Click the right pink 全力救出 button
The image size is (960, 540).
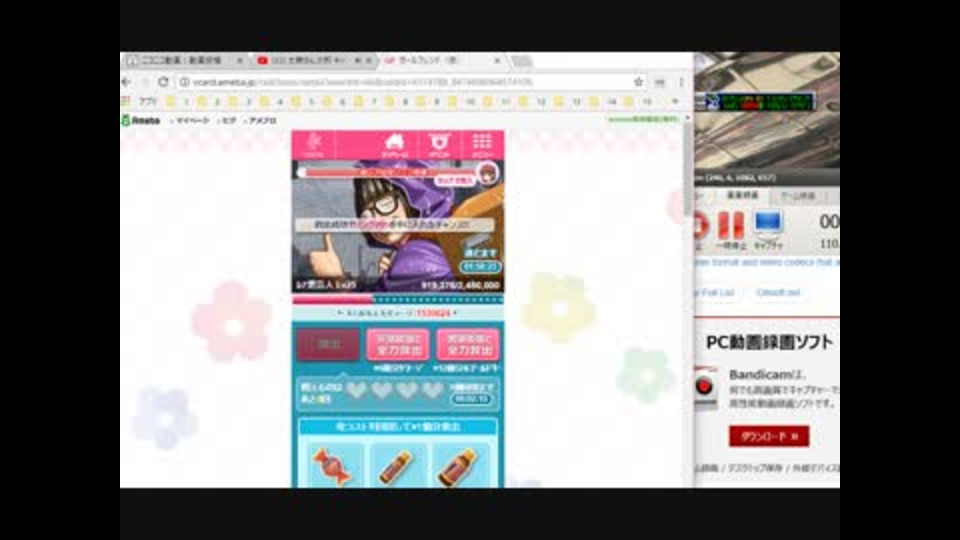468,345
